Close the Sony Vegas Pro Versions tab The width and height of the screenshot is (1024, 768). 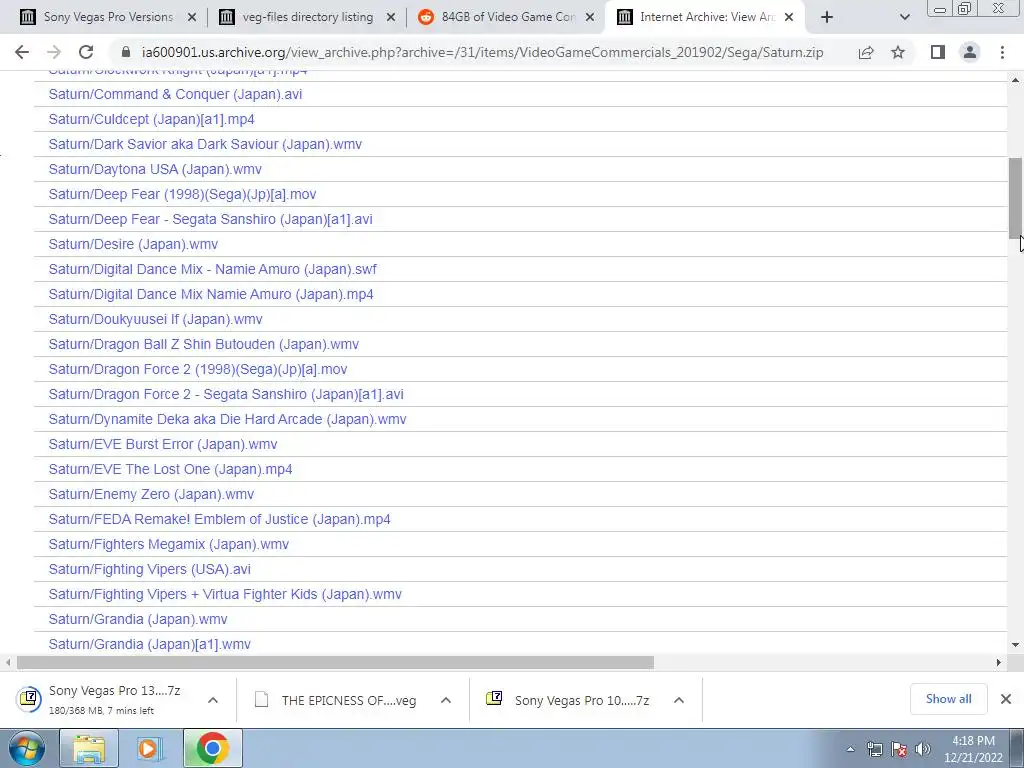coord(192,18)
